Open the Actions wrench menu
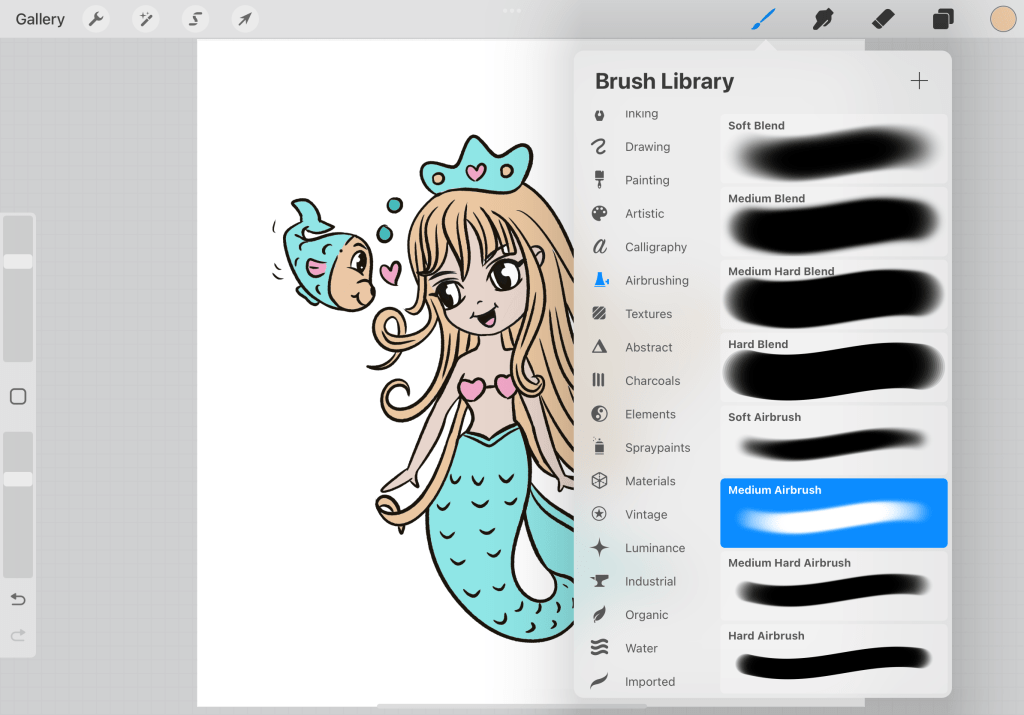This screenshot has height=715, width=1024. [96, 19]
